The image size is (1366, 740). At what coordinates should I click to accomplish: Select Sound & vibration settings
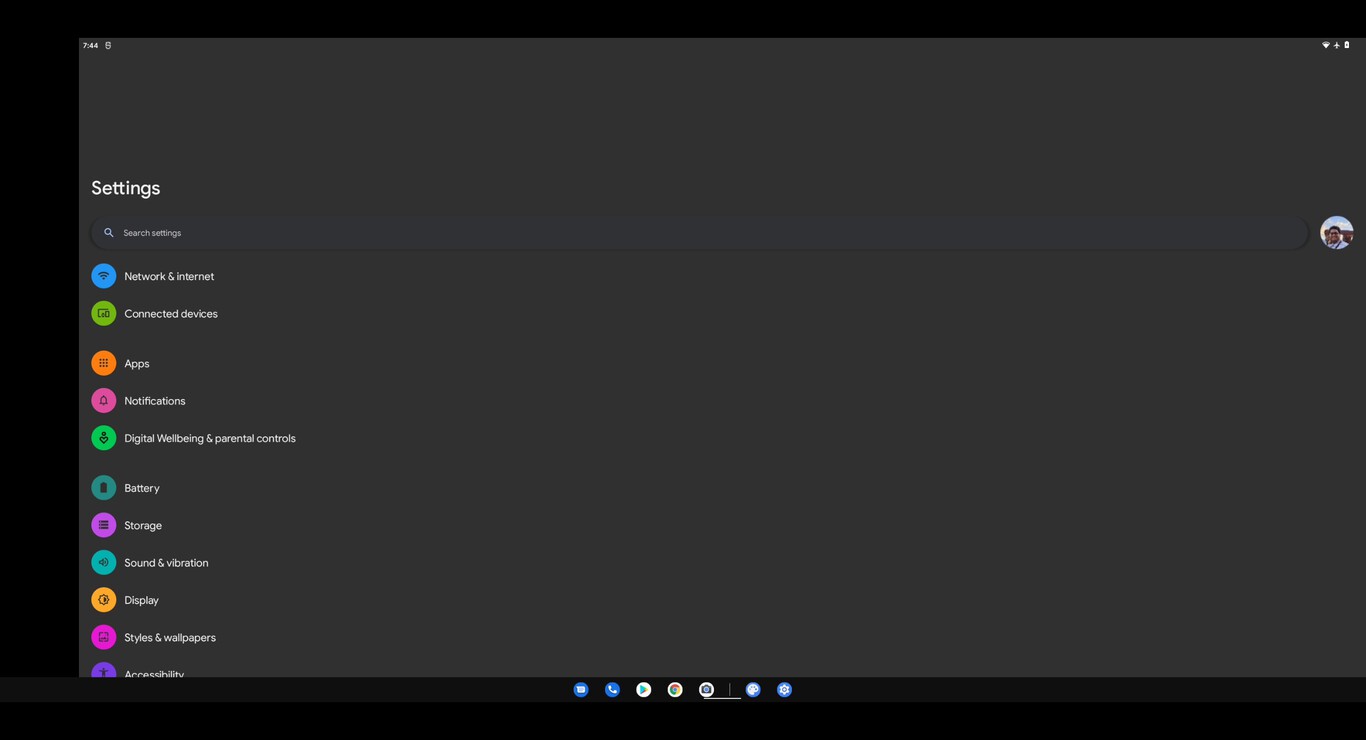tap(166, 562)
